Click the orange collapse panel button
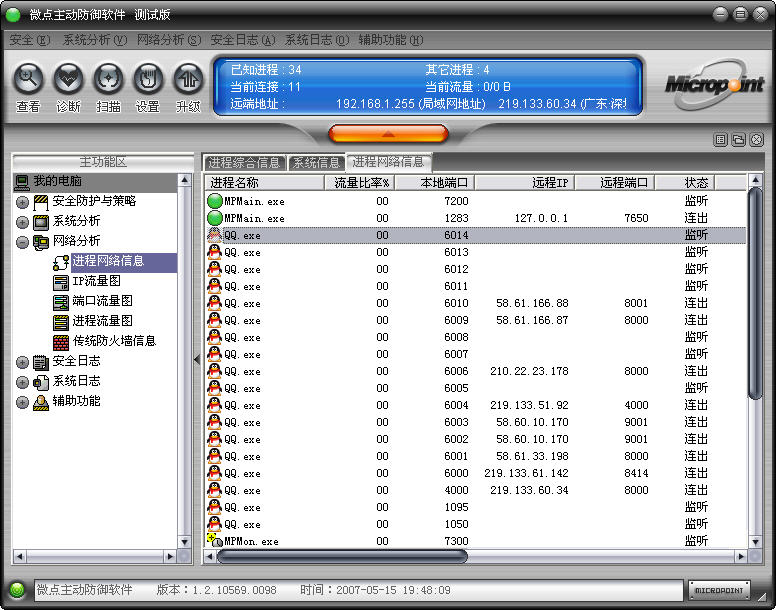 [388, 134]
